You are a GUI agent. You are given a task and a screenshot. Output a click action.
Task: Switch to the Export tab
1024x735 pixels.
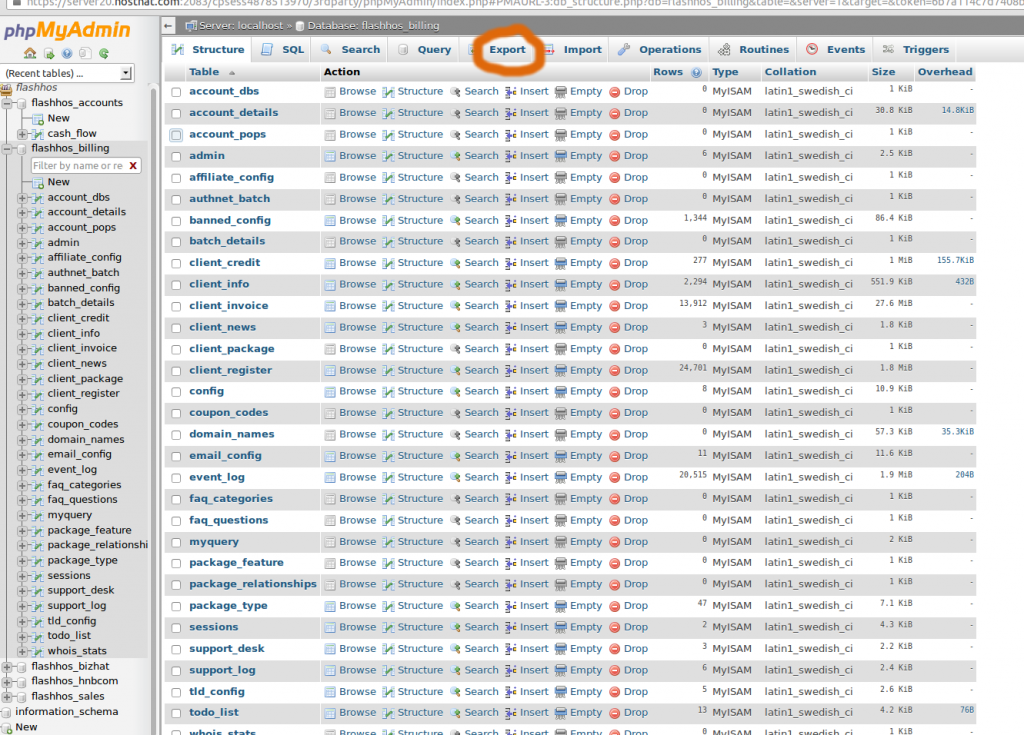click(x=506, y=48)
